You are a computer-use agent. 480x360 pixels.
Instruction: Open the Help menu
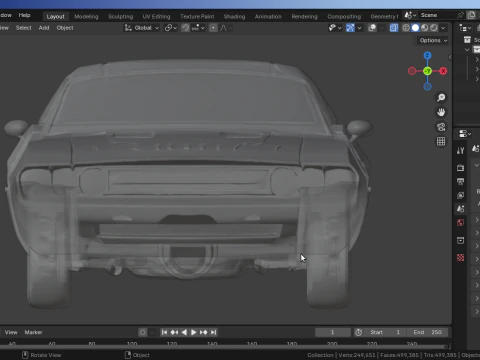pyautogui.click(x=24, y=15)
